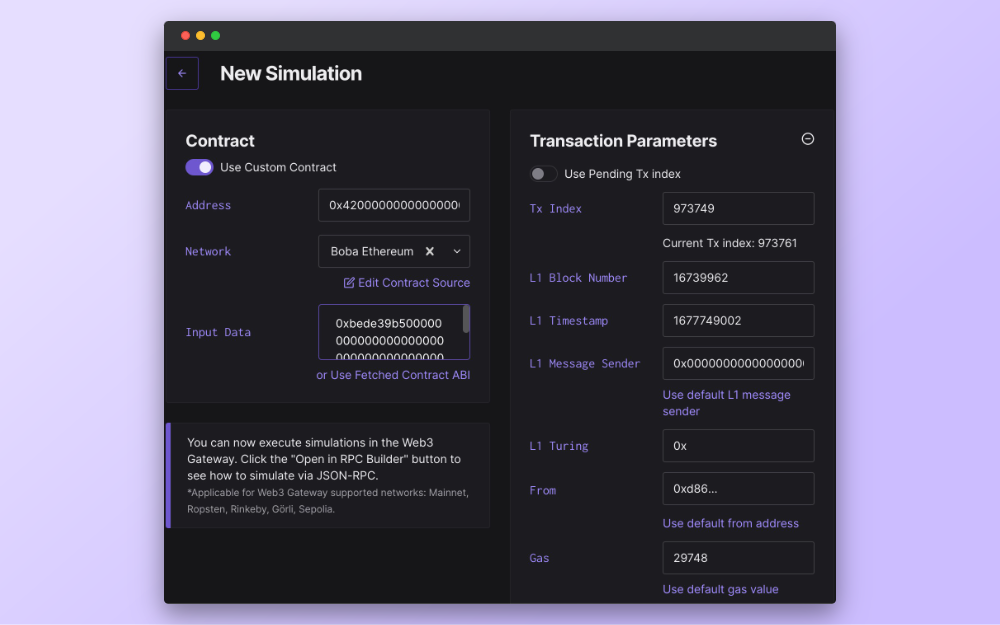This screenshot has width=1000, height=625.
Task: Collapse the Transaction Parameters panel
Action: [808, 139]
